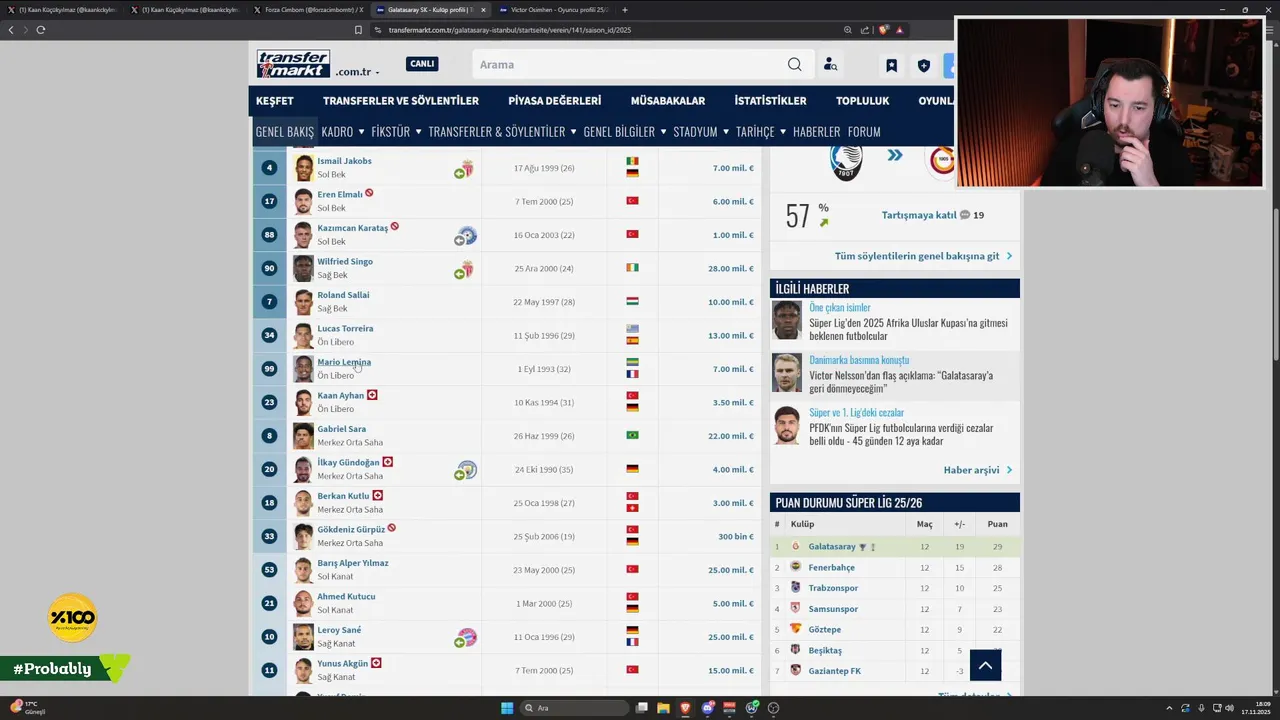Viewport: 1280px width, 720px height.
Task: Open a new browser tab
Action: 625,10
